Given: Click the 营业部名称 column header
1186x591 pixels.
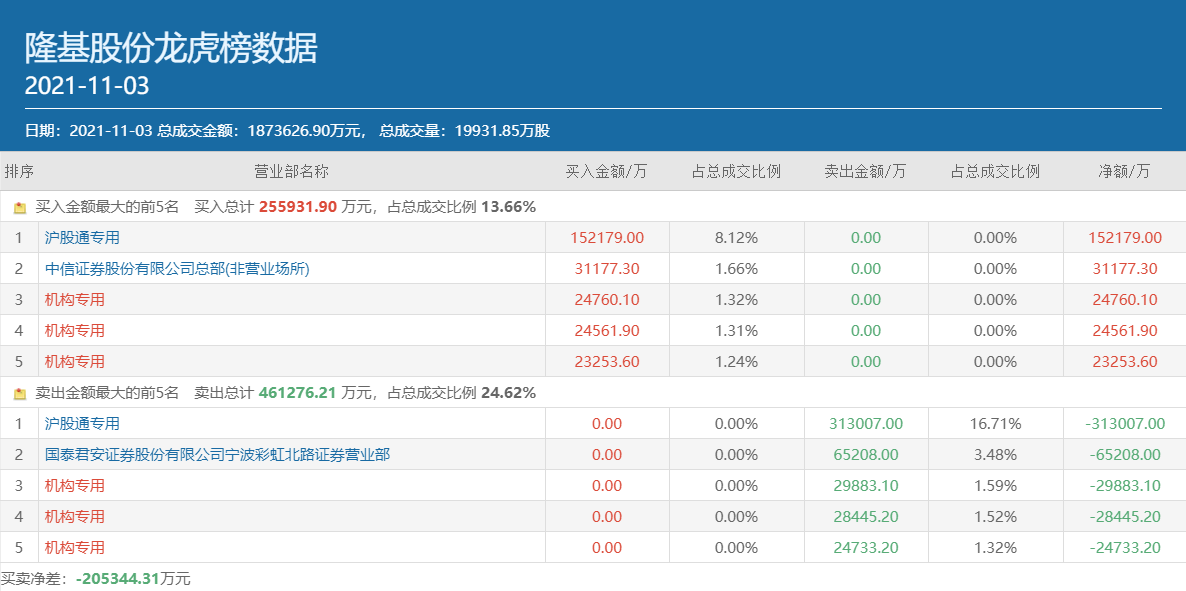Looking at the screenshot, I should pos(291,171).
